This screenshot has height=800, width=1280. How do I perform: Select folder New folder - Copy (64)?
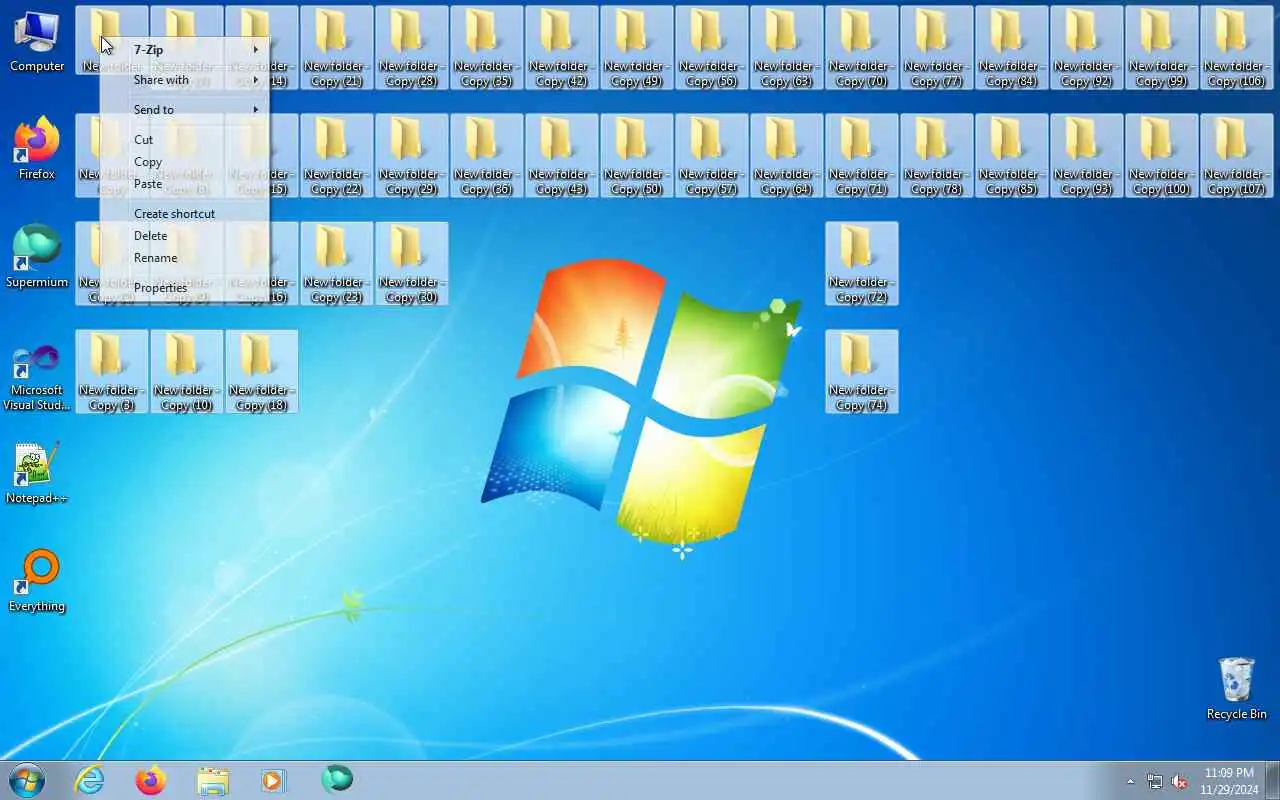pyautogui.click(x=787, y=156)
